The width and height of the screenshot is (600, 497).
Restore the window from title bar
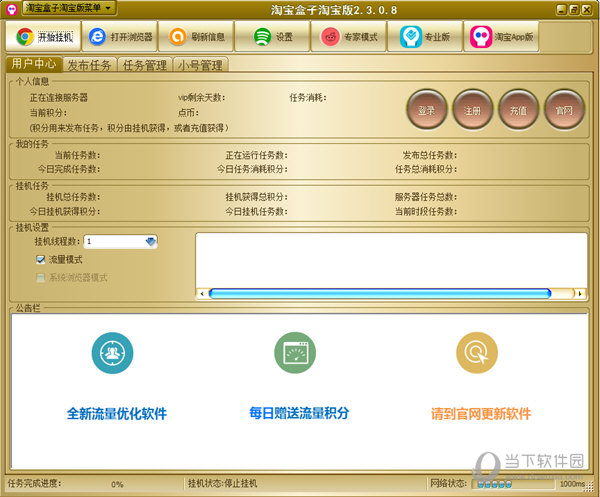click(574, 10)
